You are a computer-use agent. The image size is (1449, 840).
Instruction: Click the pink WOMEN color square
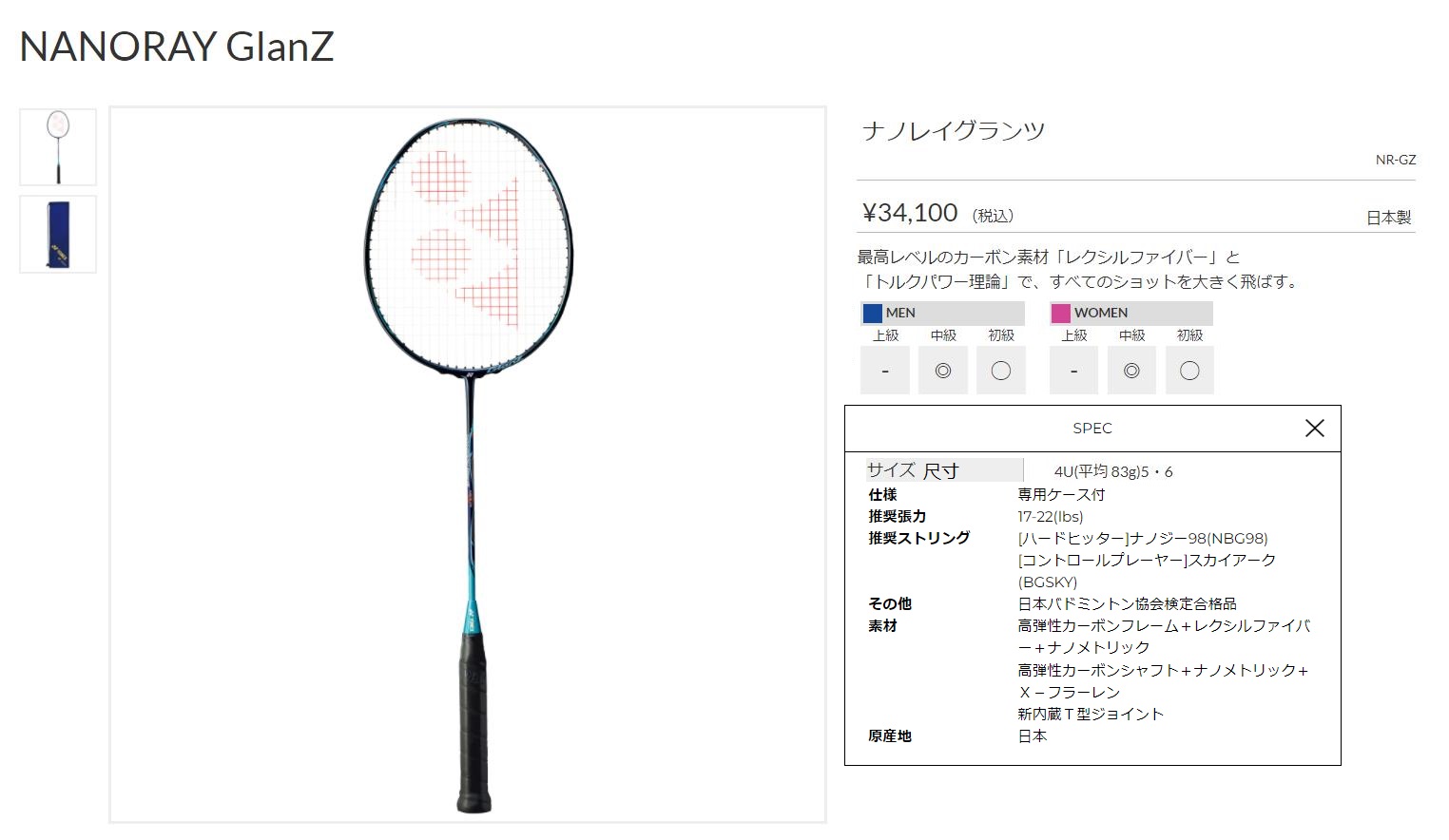point(1060,313)
